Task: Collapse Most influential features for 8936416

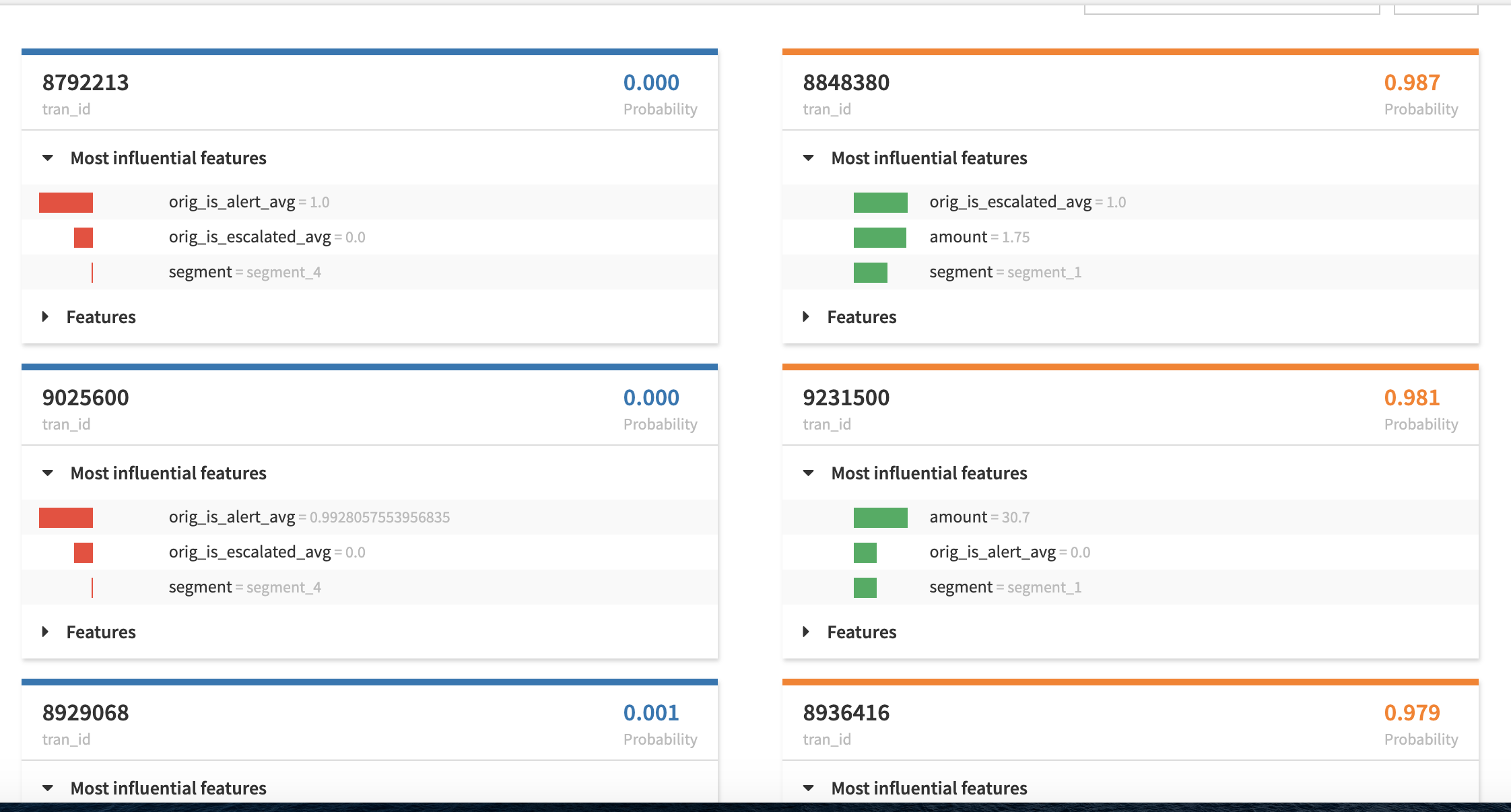Action: click(x=809, y=788)
